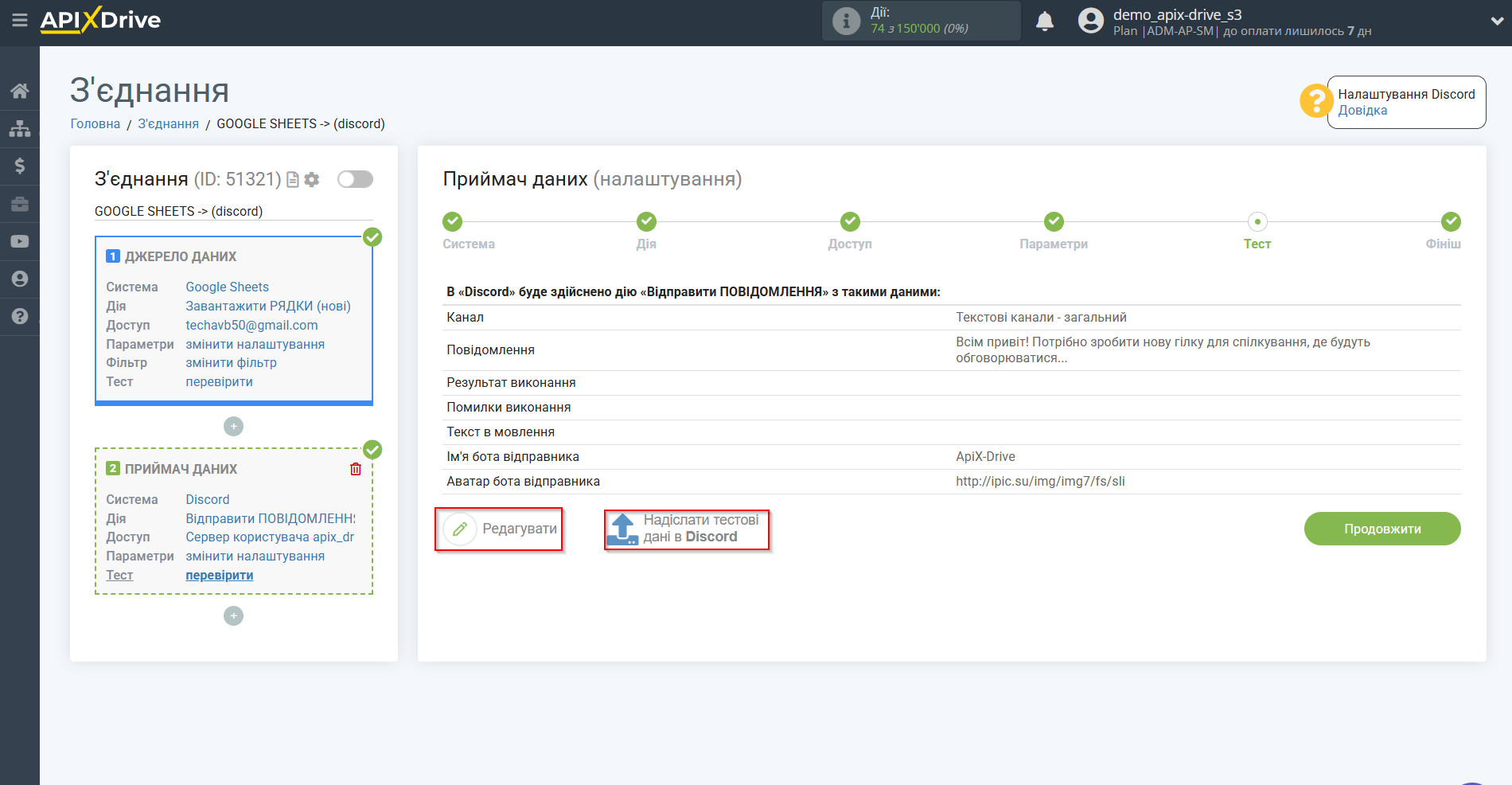Click the З'єднання breadcrumb link

coord(169,123)
